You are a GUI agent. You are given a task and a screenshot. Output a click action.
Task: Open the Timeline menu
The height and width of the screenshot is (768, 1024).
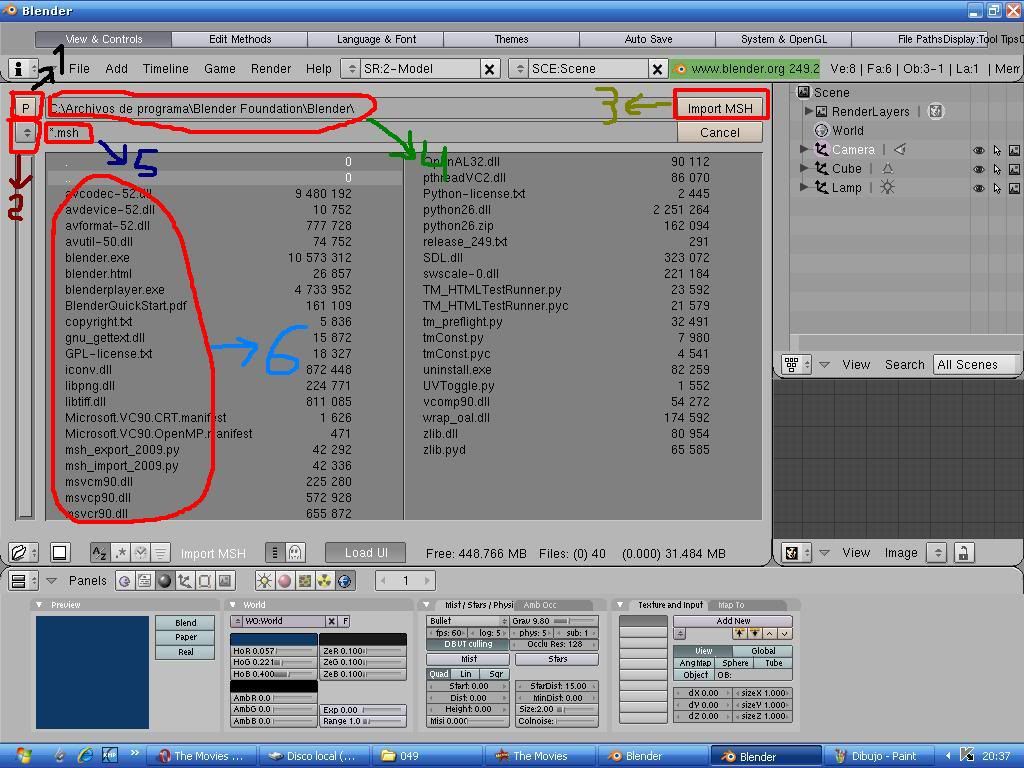point(166,69)
